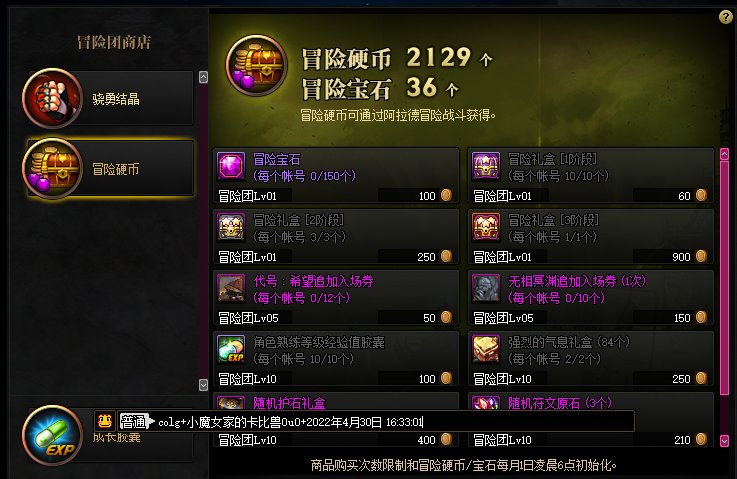Open the 成长胶囊 EXP shop tab
The image size is (737, 479).
coord(109,435)
